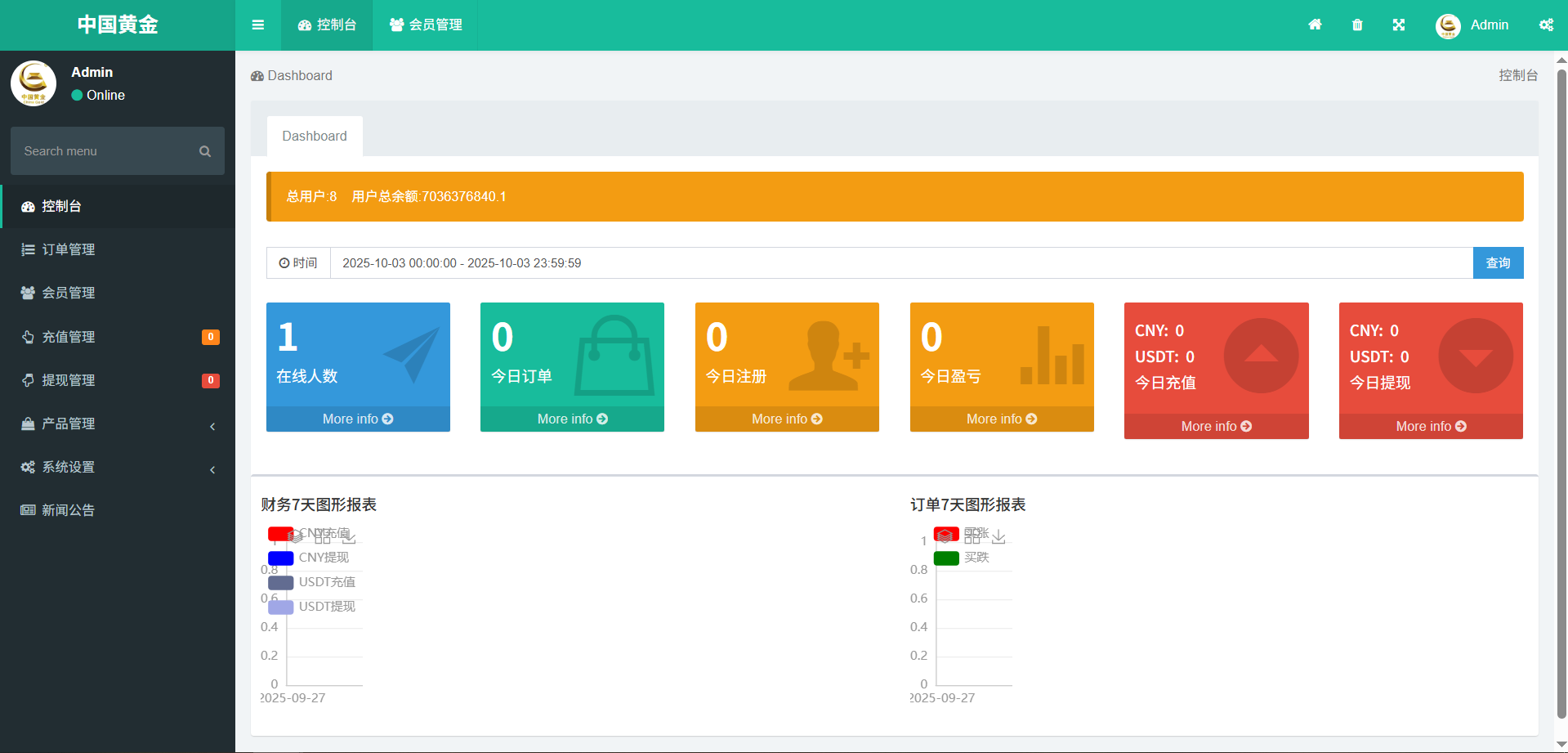Image resolution: width=1568 pixels, height=753 pixels.
Task: Enter fullscreen with the expand icon
Action: (1399, 25)
